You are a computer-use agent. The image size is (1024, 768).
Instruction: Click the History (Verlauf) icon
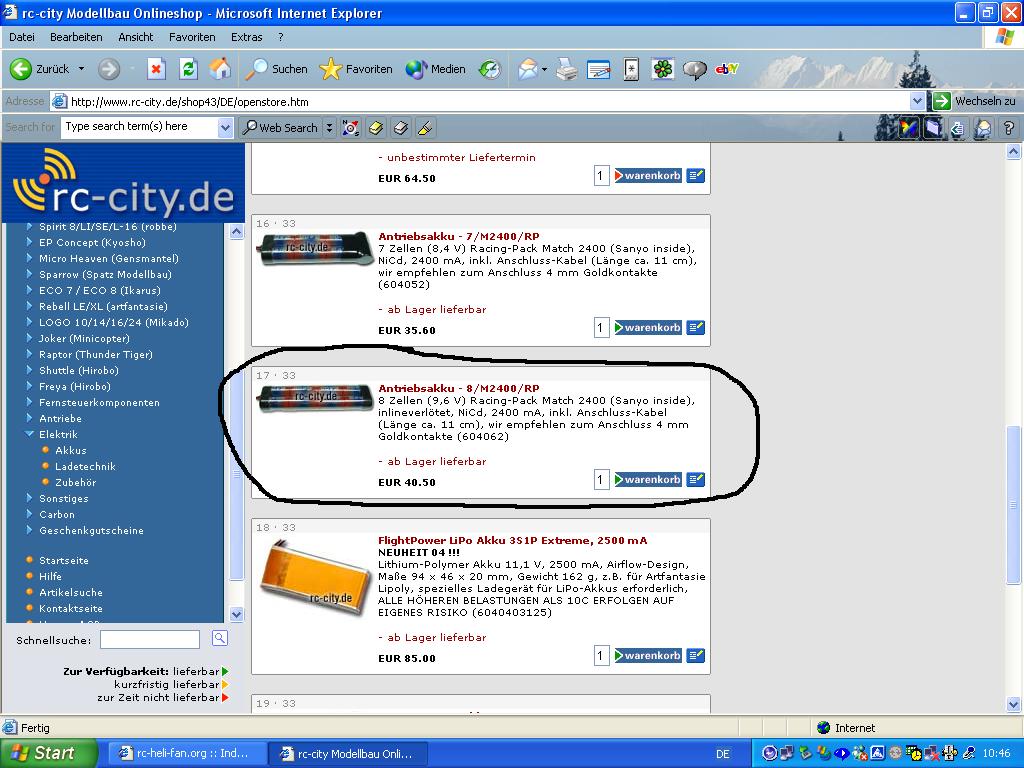click(x=489, y=69)
